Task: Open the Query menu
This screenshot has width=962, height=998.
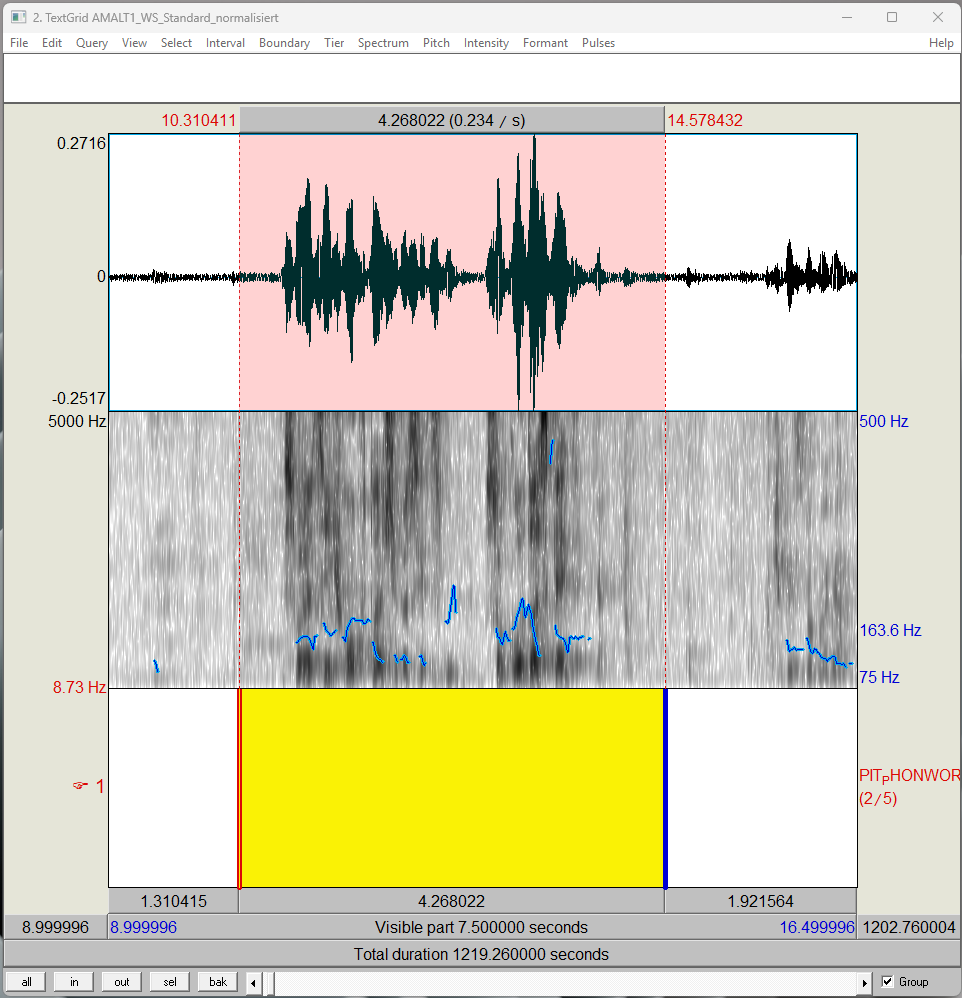Action: 92,43
